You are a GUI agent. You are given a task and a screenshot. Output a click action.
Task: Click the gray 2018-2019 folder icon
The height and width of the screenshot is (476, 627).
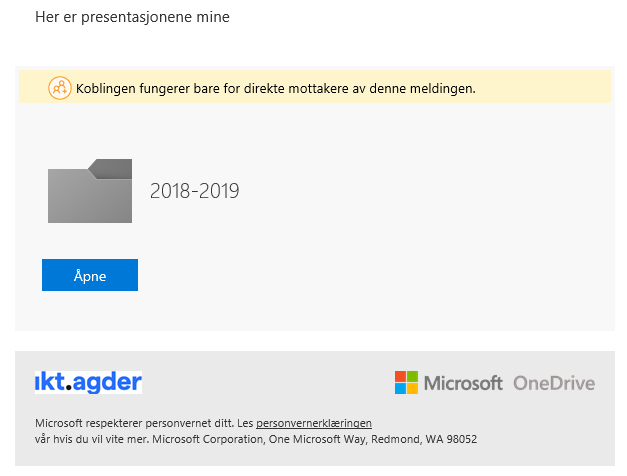tap(90, 191)
